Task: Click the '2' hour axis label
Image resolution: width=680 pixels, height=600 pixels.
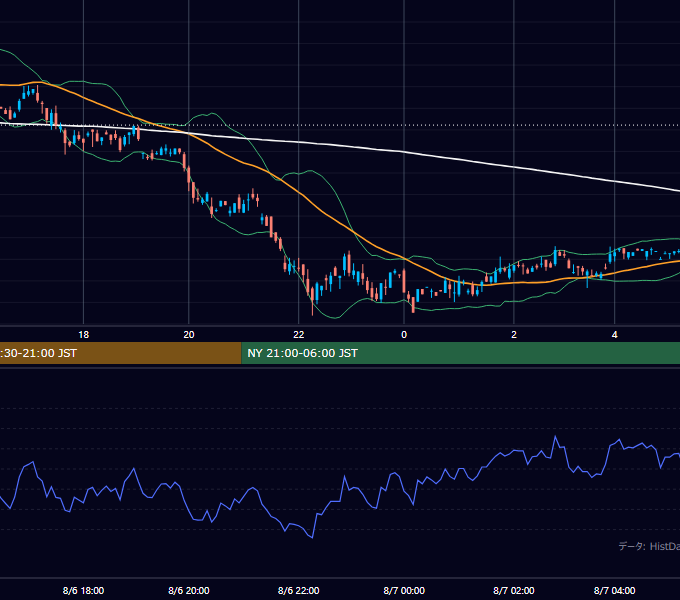Action: pyautogui.click(x=514, y=335)
